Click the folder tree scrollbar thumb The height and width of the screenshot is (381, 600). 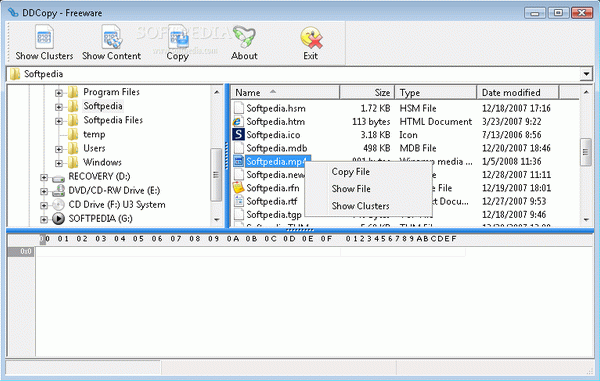(216, 175)
